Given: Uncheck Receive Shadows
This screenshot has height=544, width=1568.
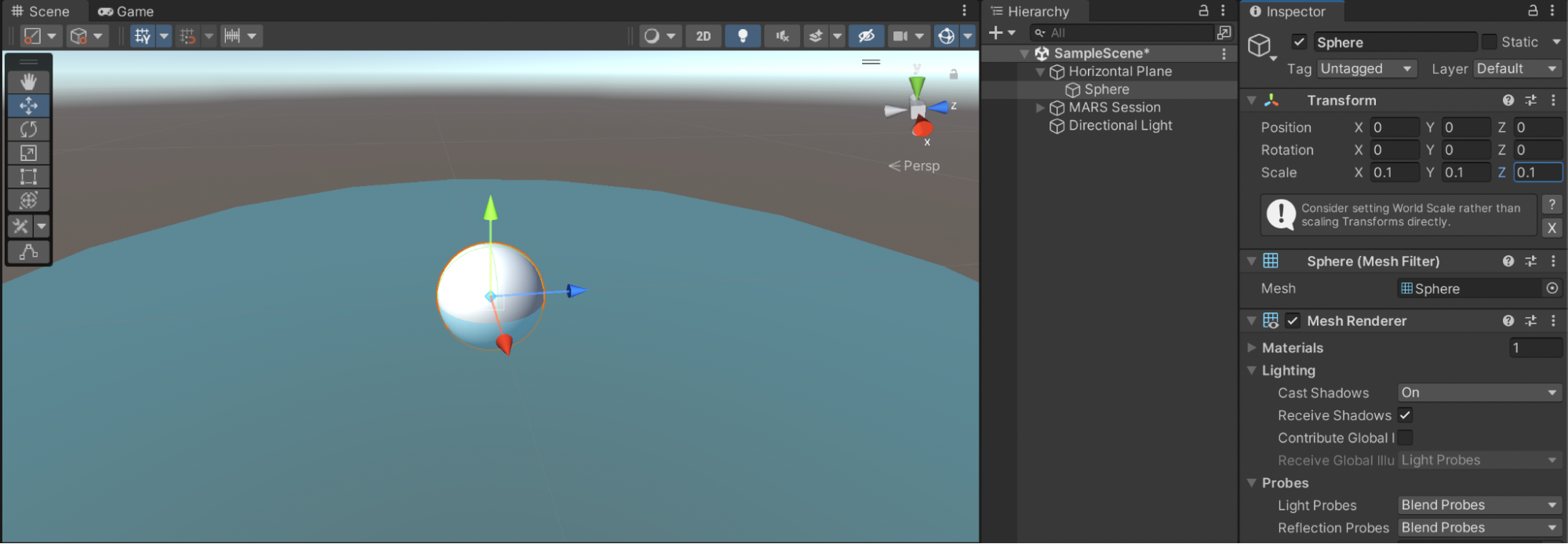Looking at the screenshot, I should [x=1405, y=415].
